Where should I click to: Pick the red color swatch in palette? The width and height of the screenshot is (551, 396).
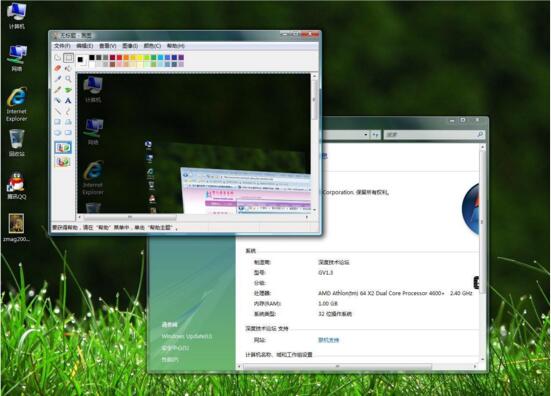(119, 58)
